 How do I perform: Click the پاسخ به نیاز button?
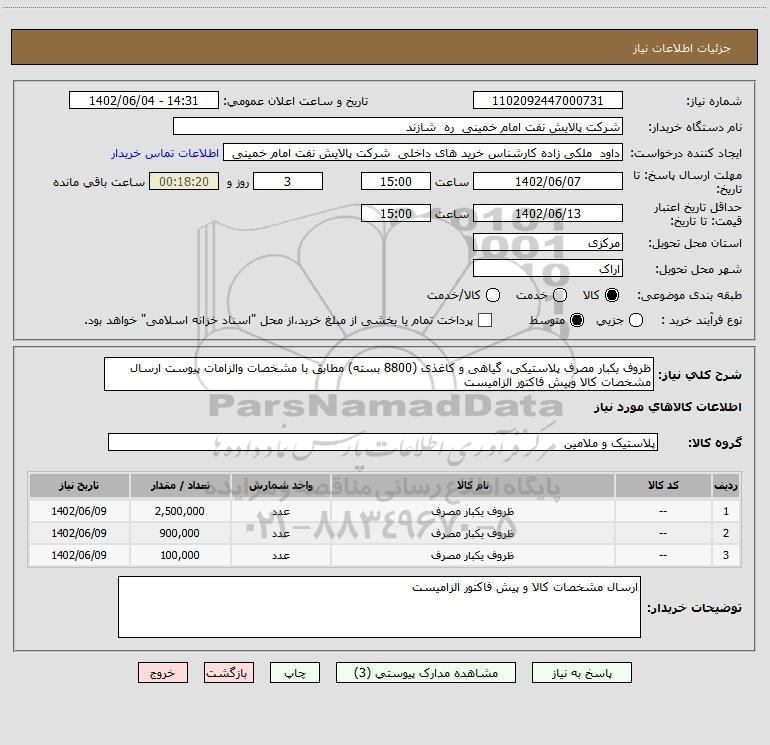[x=582, y=673]
